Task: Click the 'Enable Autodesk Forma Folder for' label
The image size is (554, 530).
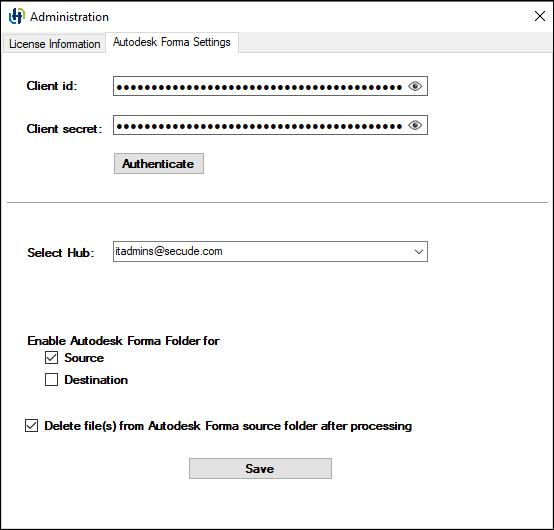Action: [123, 341]
